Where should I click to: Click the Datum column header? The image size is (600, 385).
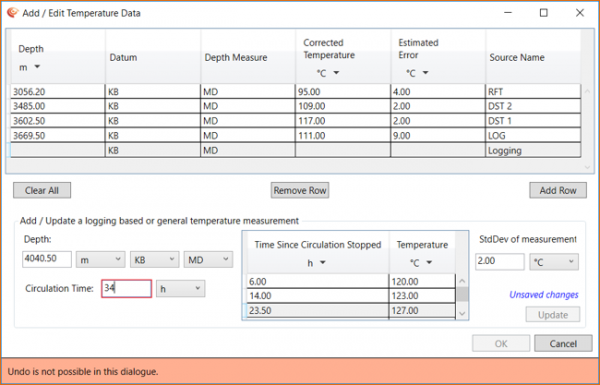153,57
